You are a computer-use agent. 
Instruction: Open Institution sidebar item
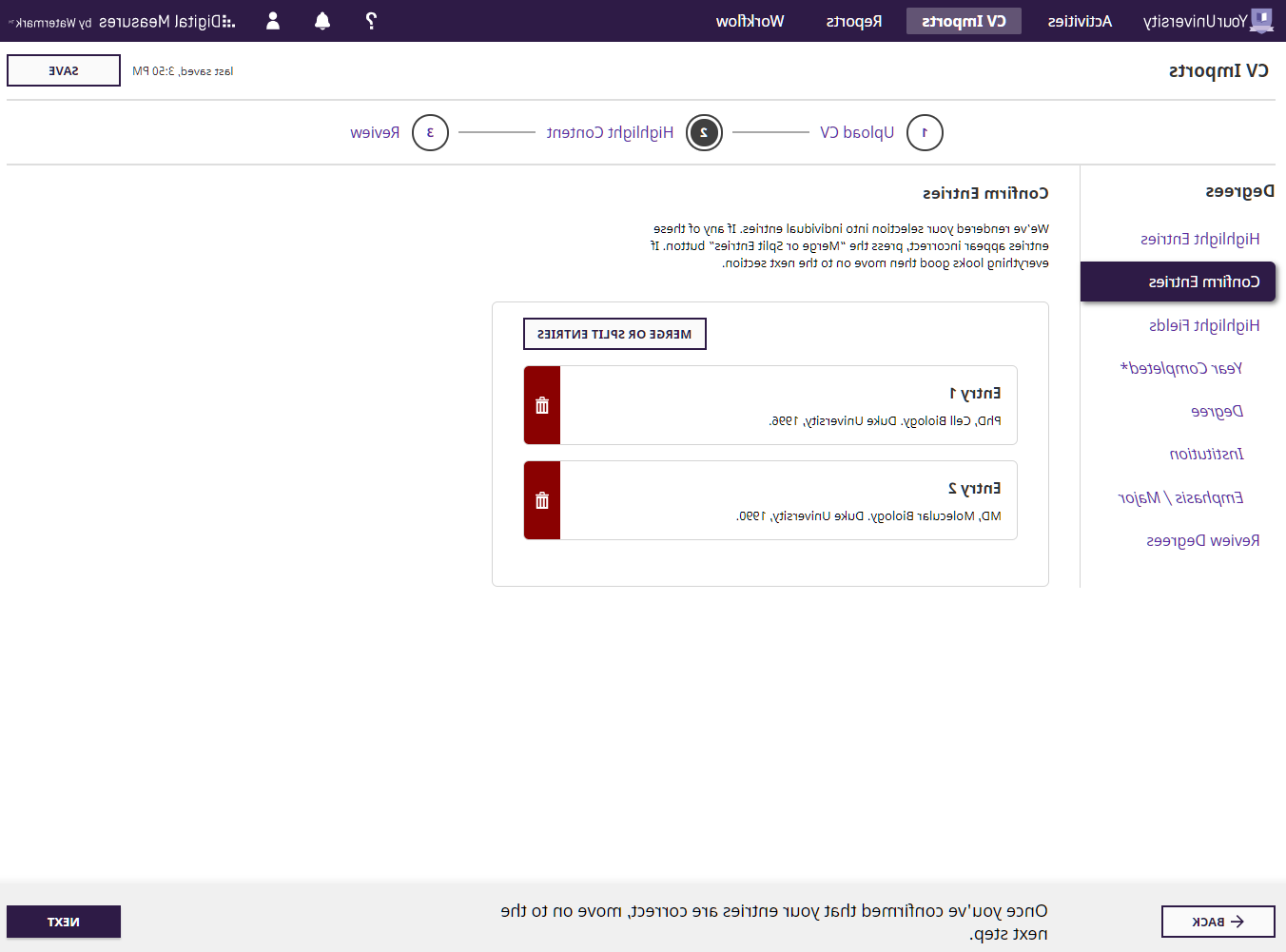coord(1206,454)
